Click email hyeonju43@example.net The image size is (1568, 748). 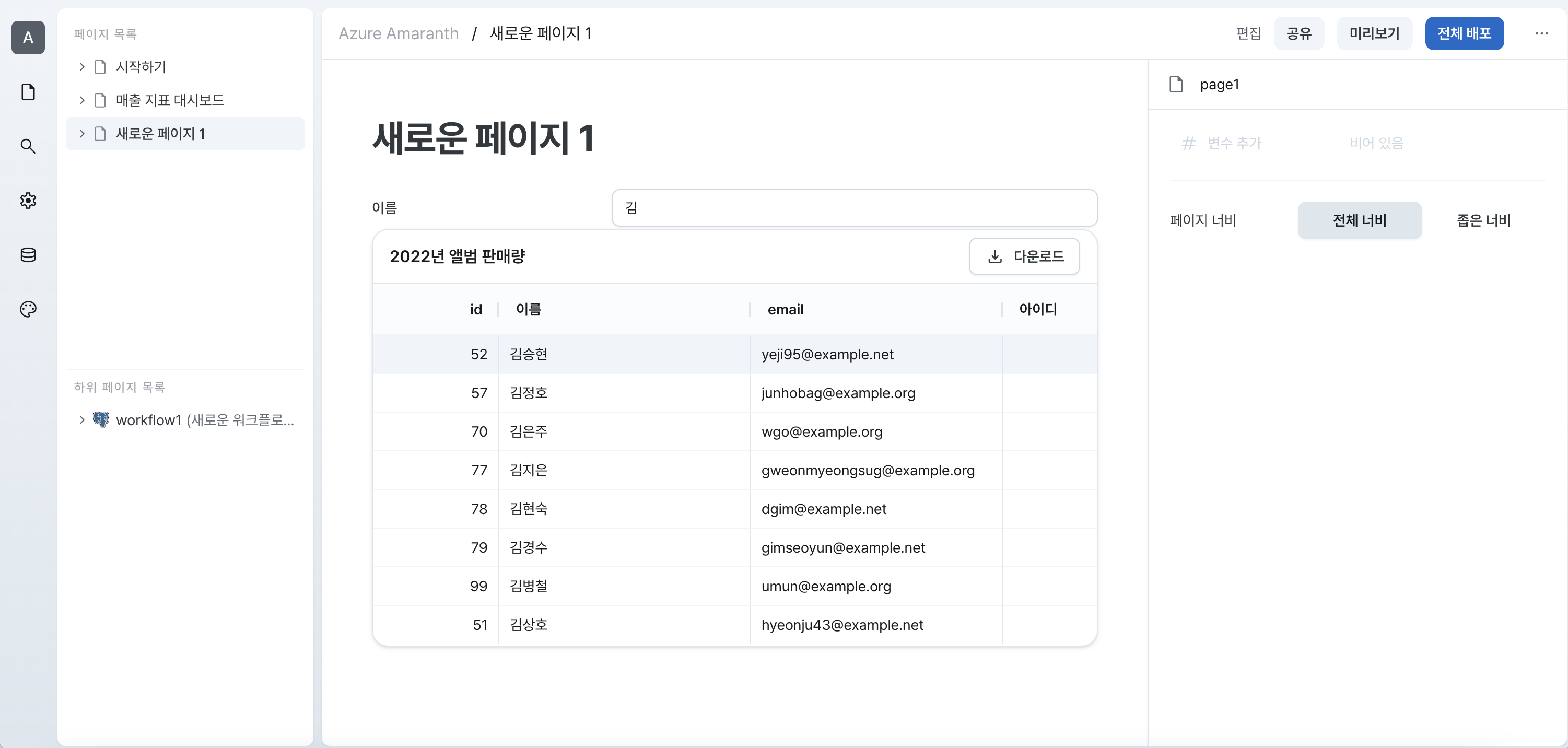pos(842,625)
